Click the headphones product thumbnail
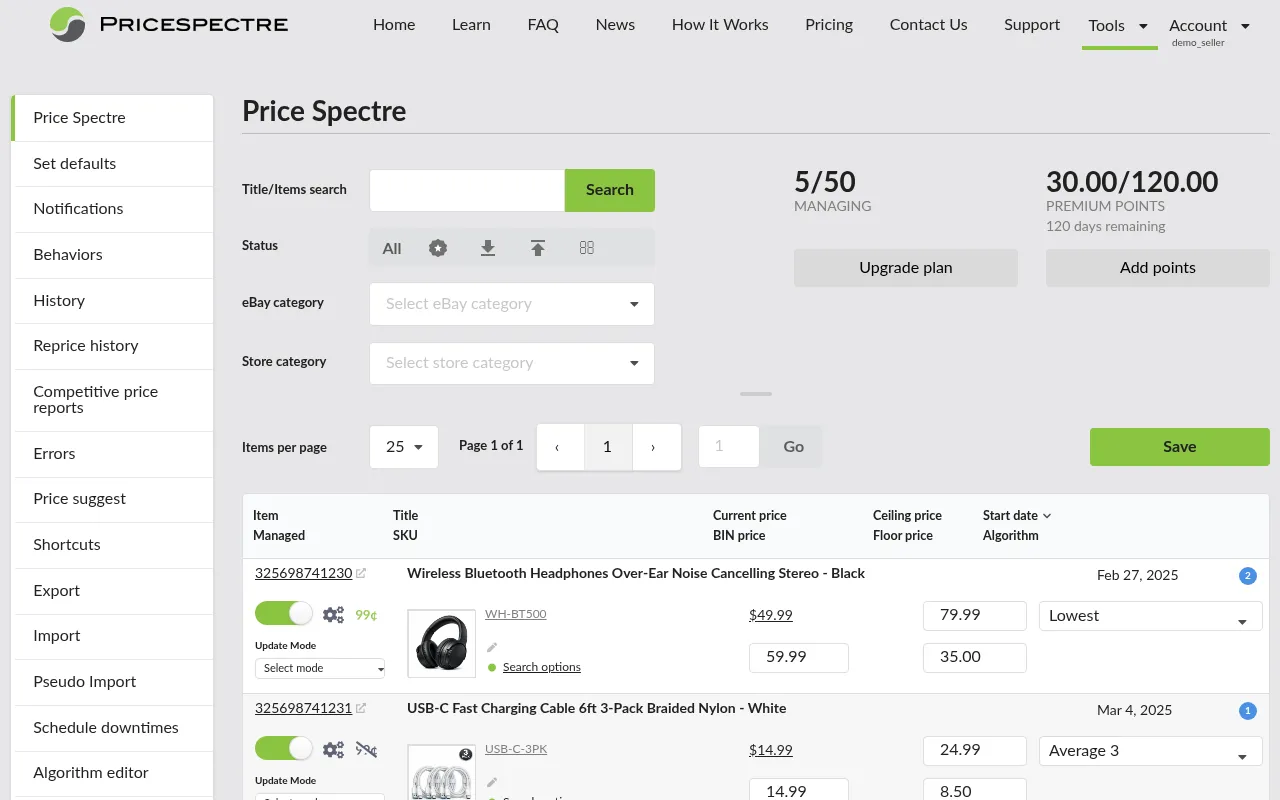The image size is (1280, 800). click(x=441, y=643)
